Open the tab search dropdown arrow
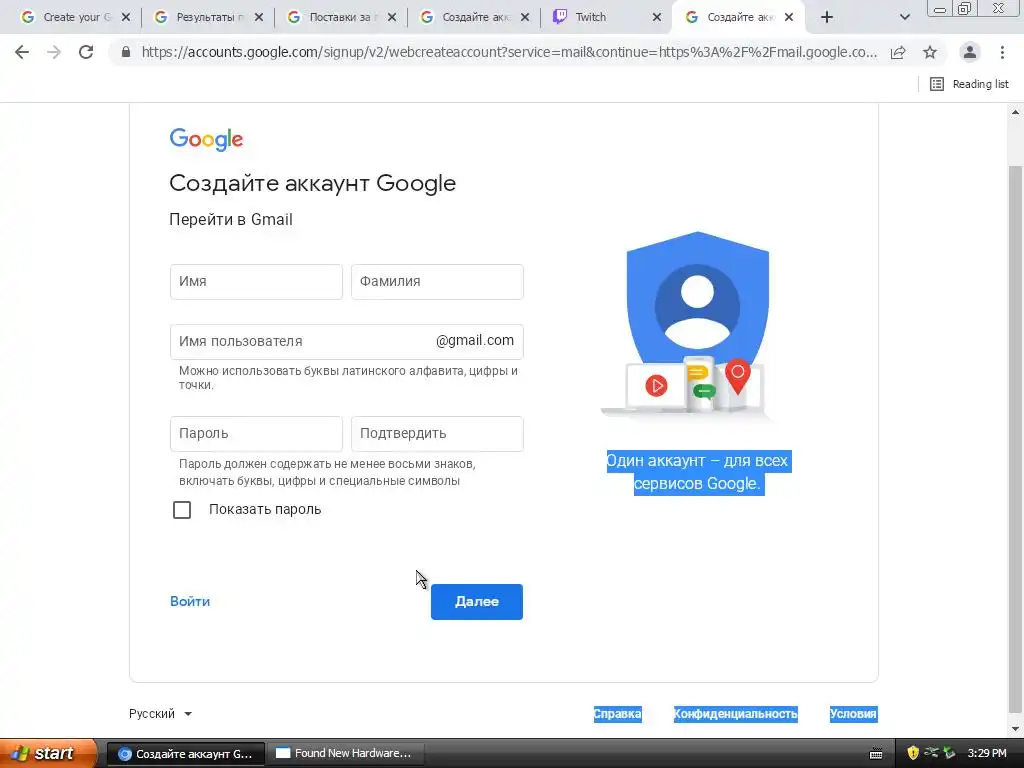 (904, 17)
